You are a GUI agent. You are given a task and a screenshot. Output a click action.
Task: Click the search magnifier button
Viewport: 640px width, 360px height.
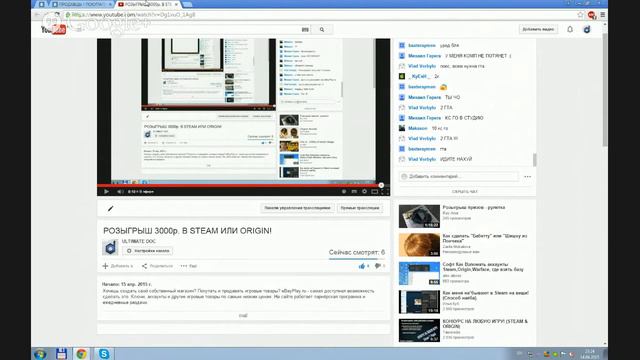point(322,29)
